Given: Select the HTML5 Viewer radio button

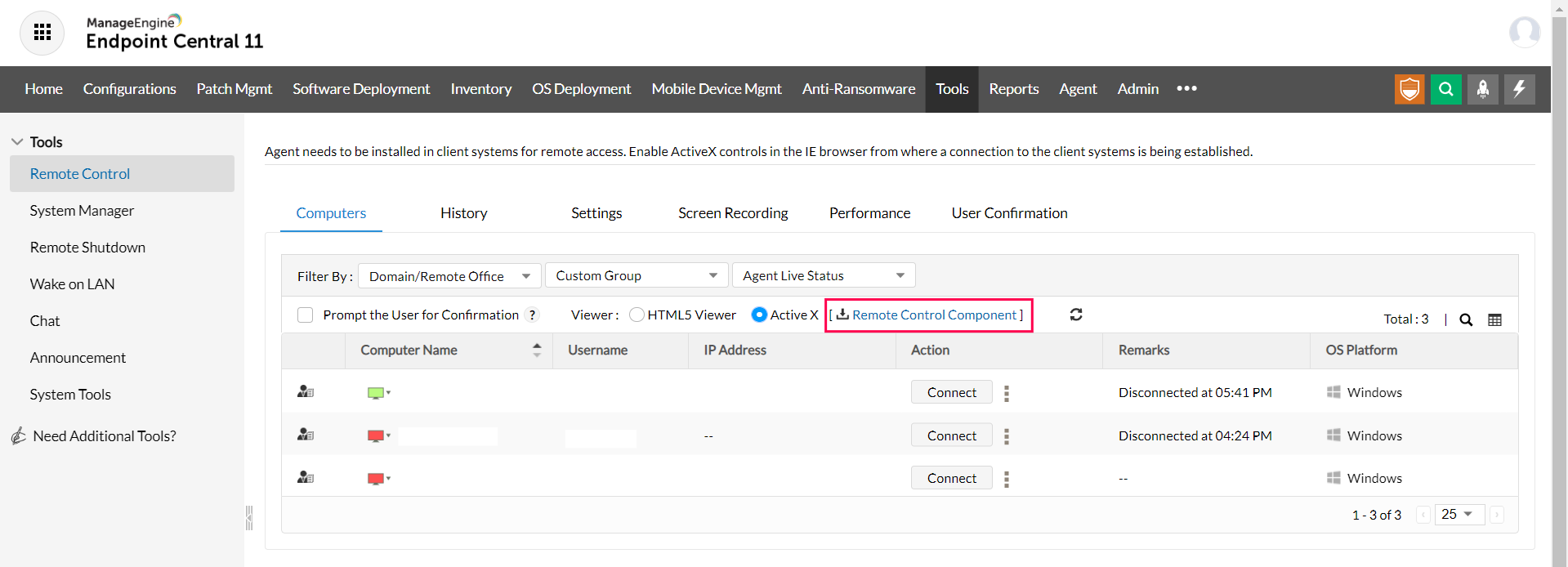Looking at the screenshot, I should coord(637,315).
